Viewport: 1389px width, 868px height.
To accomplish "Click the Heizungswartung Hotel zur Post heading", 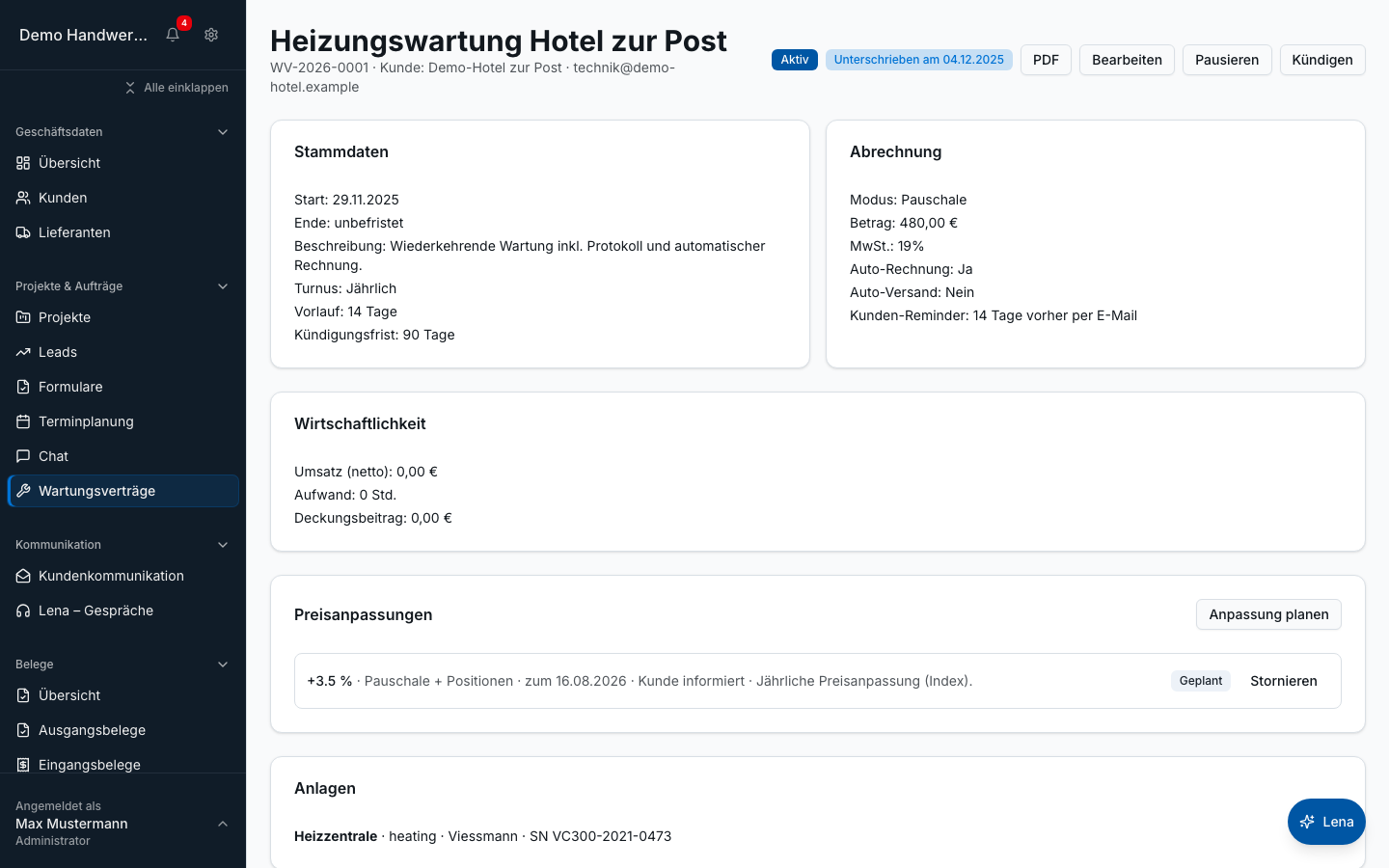I will pos(499,41).
